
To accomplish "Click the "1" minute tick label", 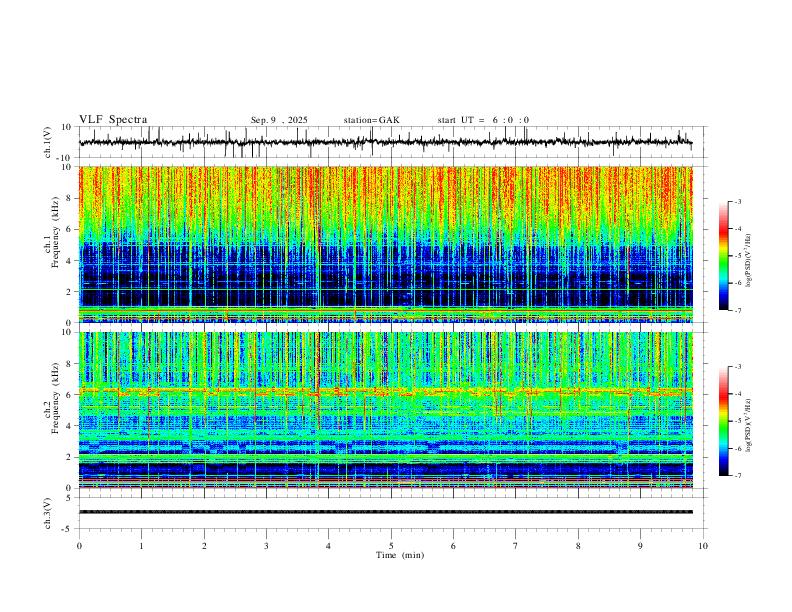I will (141, 546).
